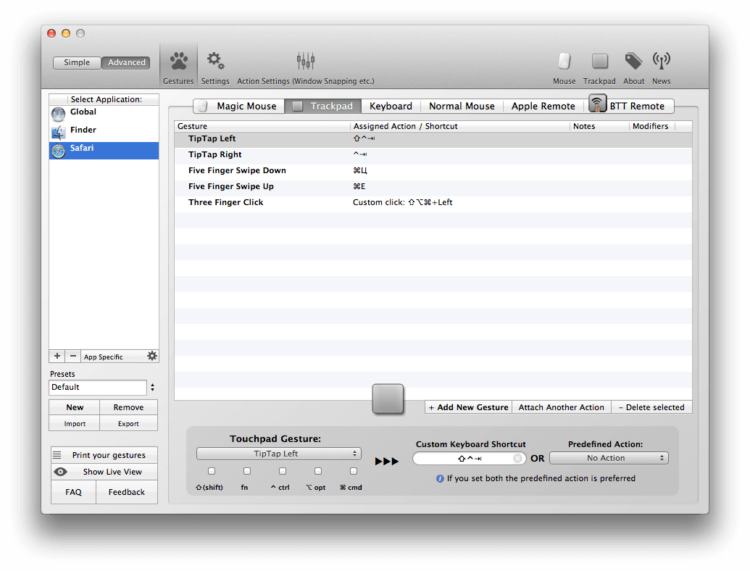The image size is (750, 571).
Task: Select Finder in application list
Action: [104, 132]
